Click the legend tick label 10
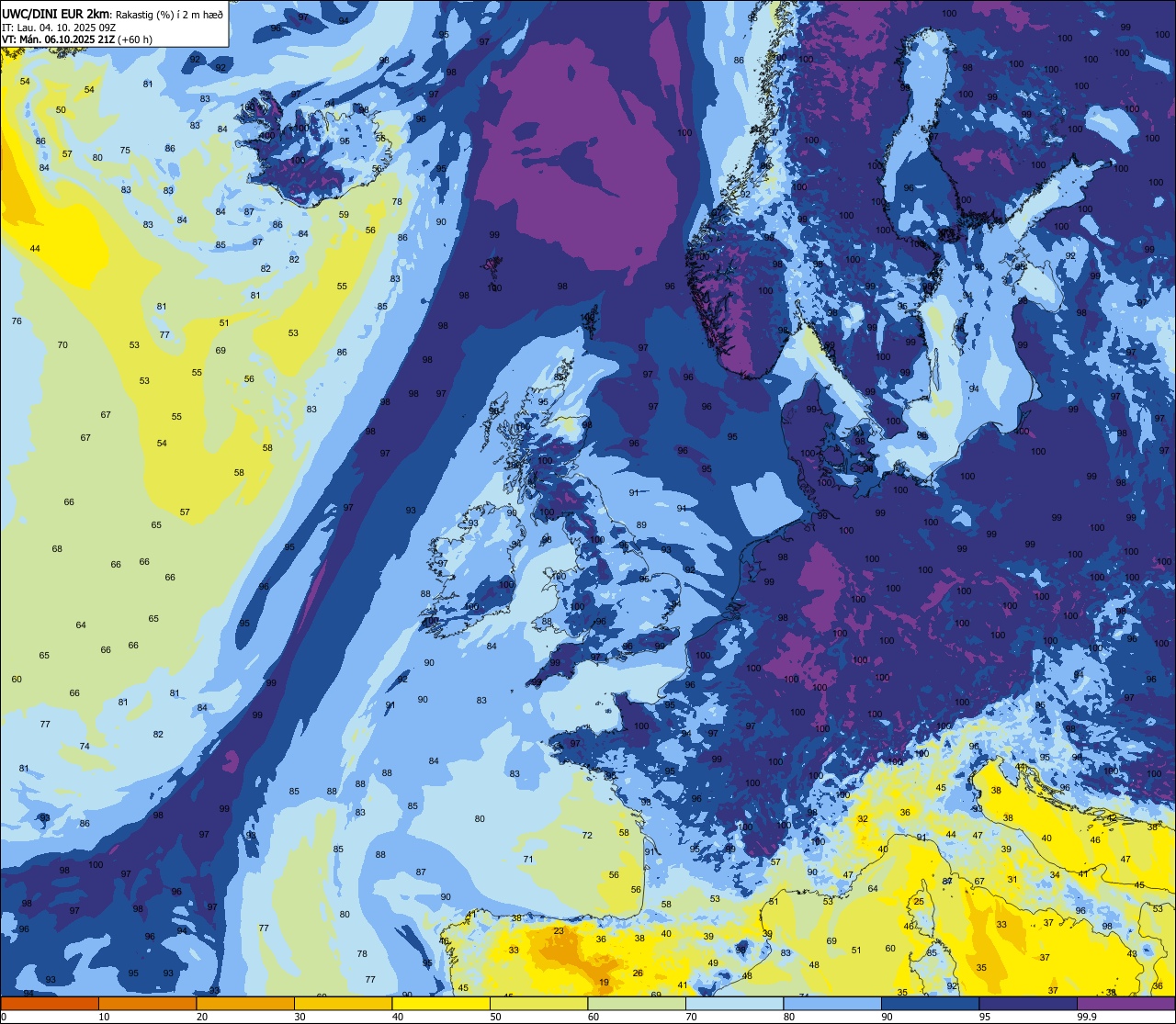 pyautogui.click(x=105, y=1017)
